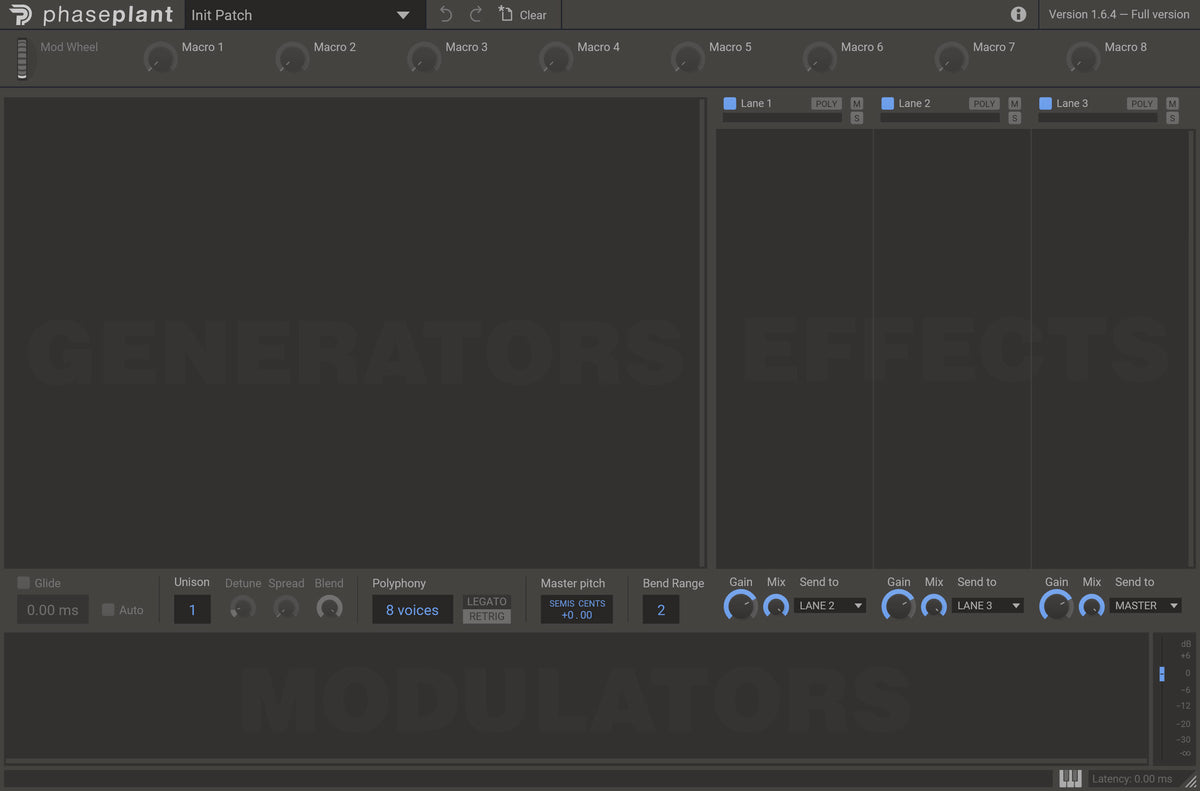Toggle Lane 1 enable square
Screen dimensions: 1200x791
pos(730,104)
